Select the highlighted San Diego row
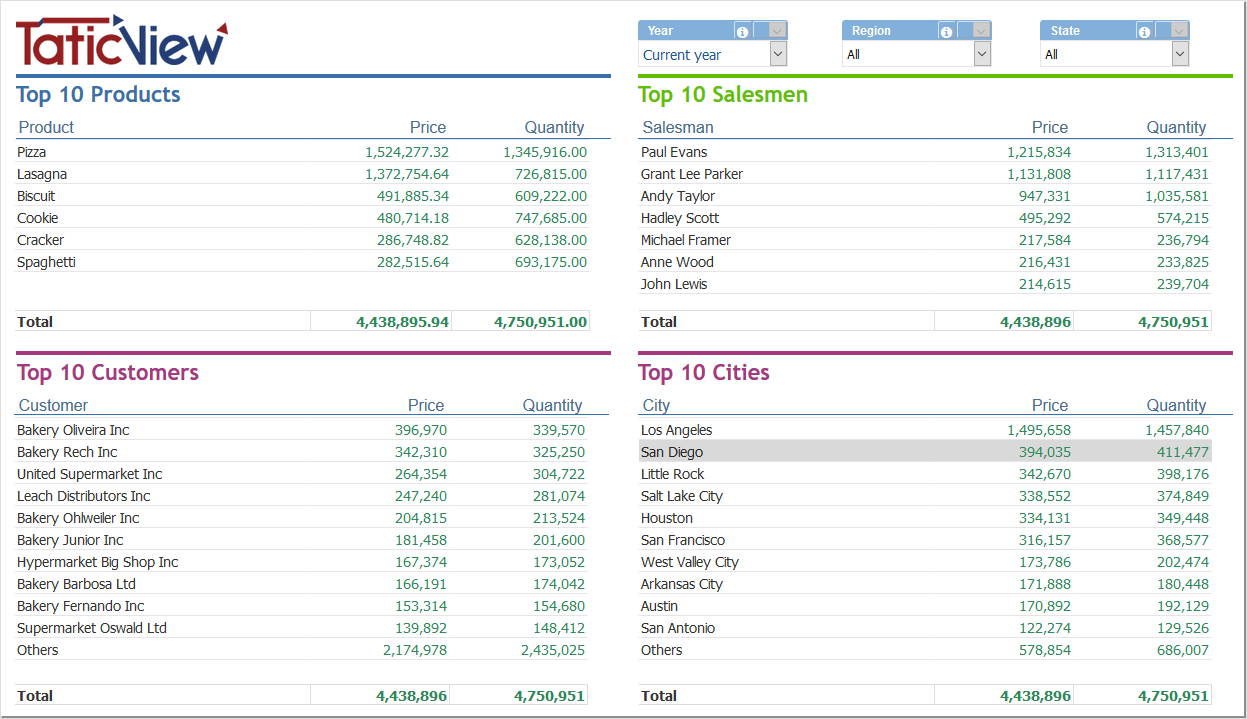This screenshot has width=1247, height=719. [x=672, y=452]
